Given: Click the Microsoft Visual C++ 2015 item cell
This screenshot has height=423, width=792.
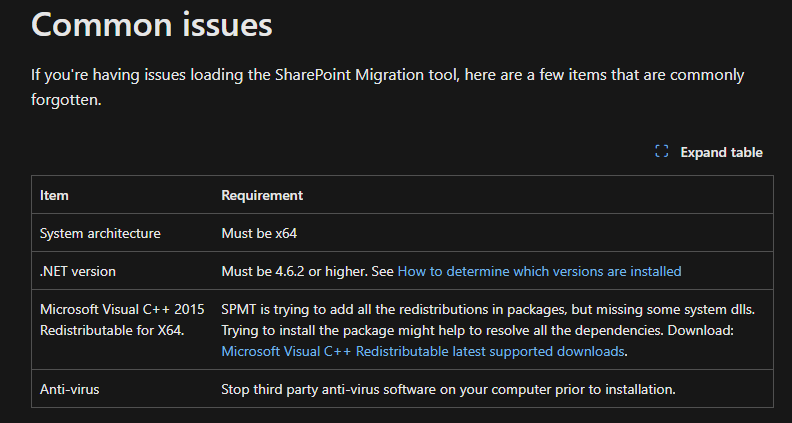Looking at the screenshot, I should (x=121, y=310).
